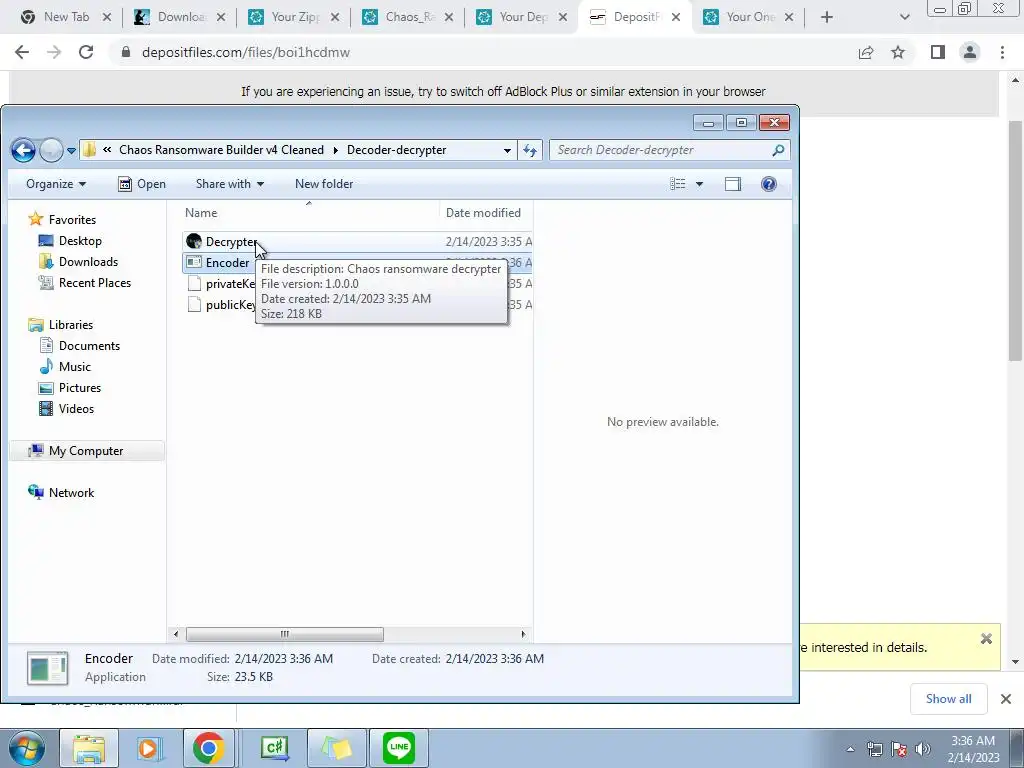Select Network in navigation pane
Image resolution: width=1024 pixels, height=768 pixels.
(71, 492)
